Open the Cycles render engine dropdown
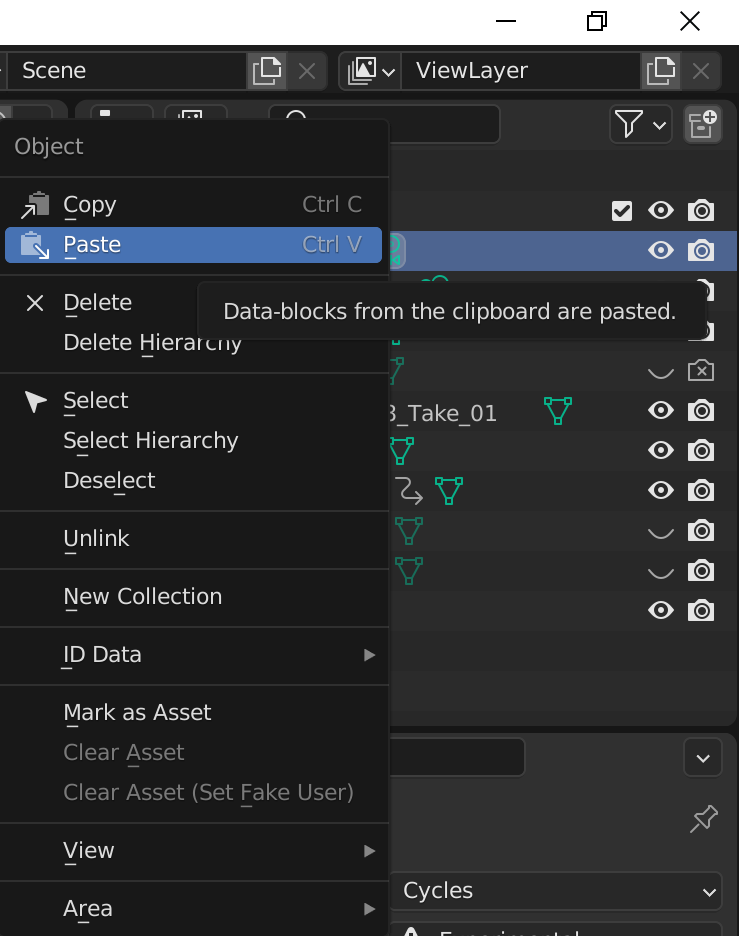 tap(556, 891)
